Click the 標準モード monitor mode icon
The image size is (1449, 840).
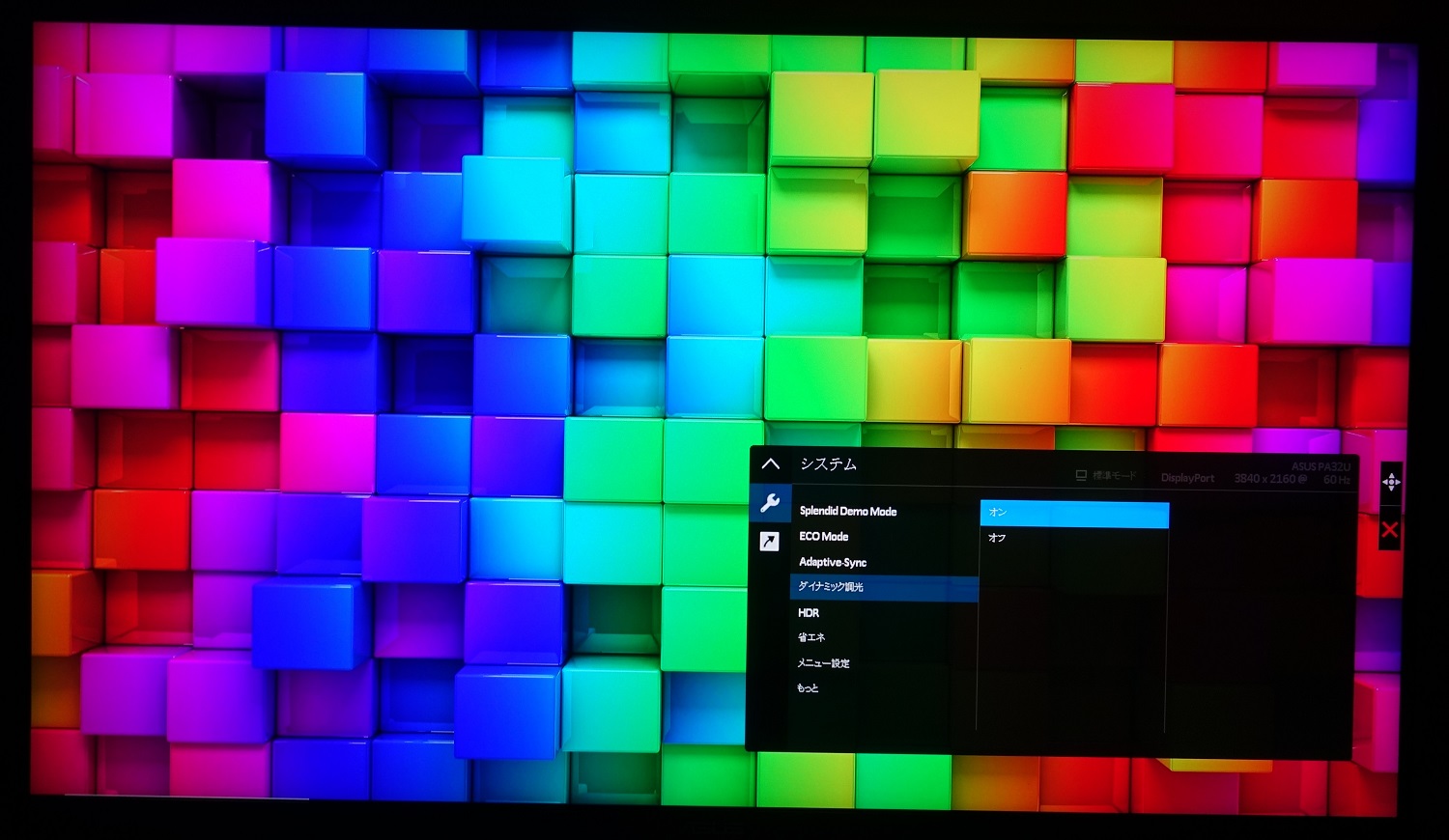click(x=1081, y=476)
